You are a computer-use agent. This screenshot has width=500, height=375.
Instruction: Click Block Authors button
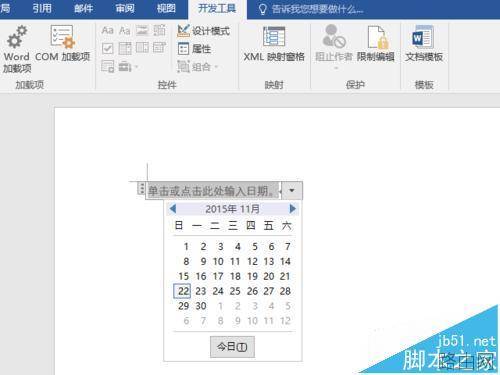tap(334, 47)
